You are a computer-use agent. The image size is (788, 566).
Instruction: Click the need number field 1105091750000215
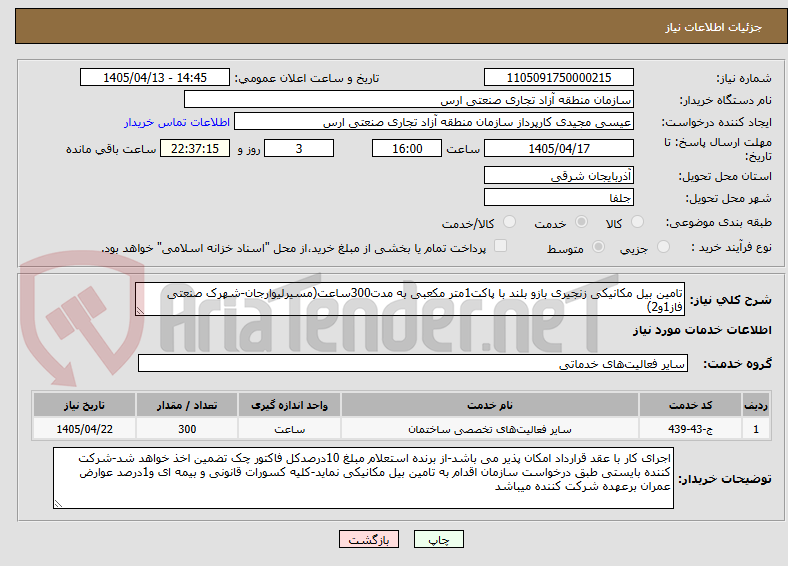click(558, 77)
